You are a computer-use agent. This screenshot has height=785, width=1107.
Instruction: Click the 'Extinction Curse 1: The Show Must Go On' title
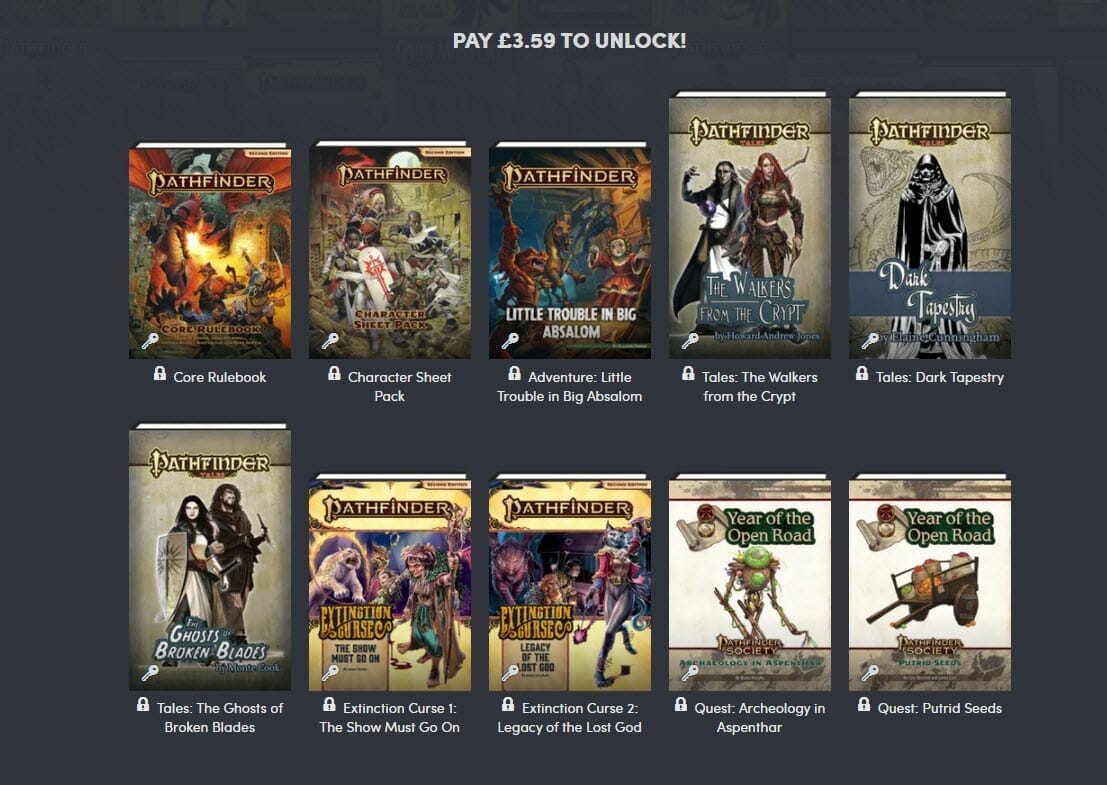point(390,718)
